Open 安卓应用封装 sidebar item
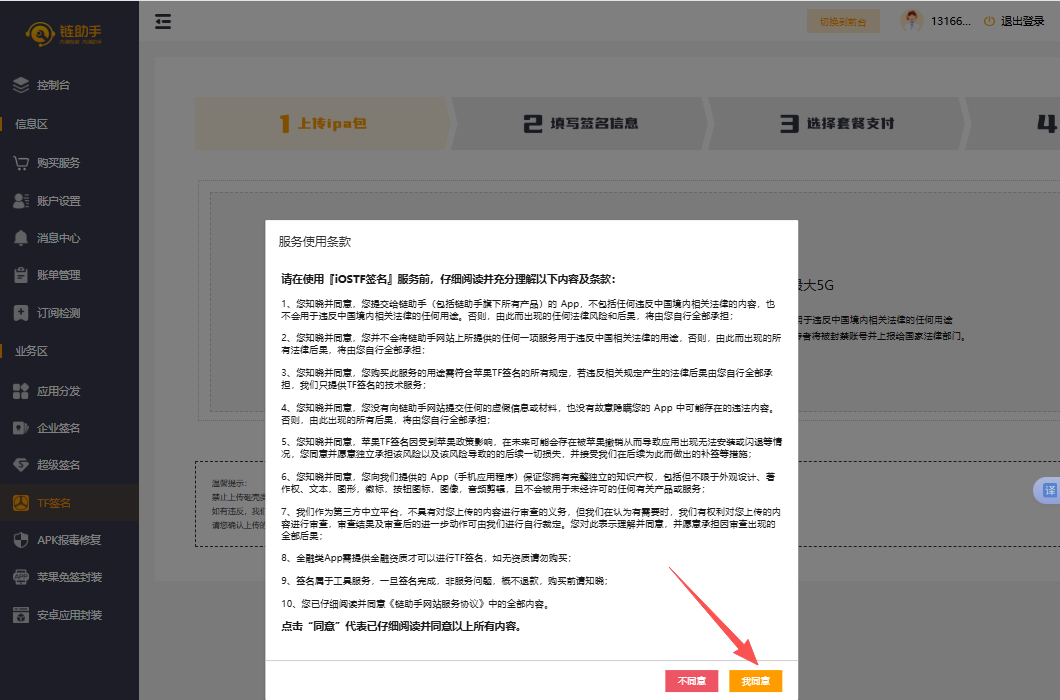Image resolution: width=1060 pixels, height=700 pixels. [69, 615]
